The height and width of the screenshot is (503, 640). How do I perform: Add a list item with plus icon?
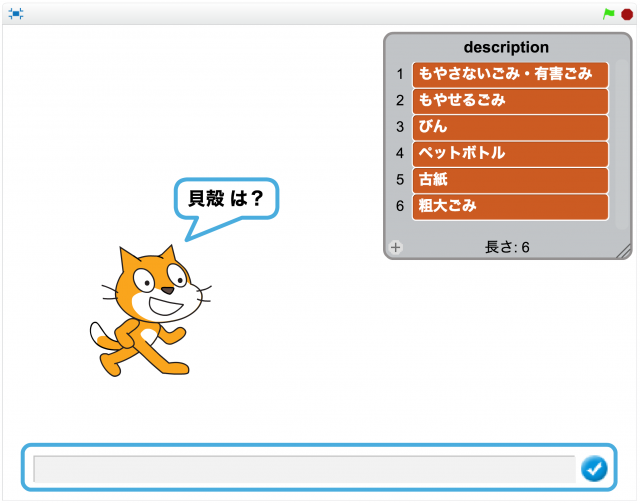(x=396, y=247)
